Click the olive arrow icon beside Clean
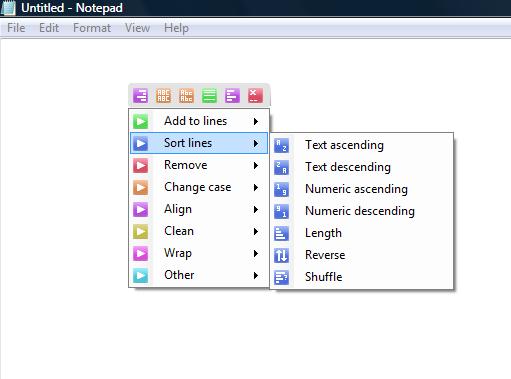Screen dimensions: 511x379 tap(140, 231)
